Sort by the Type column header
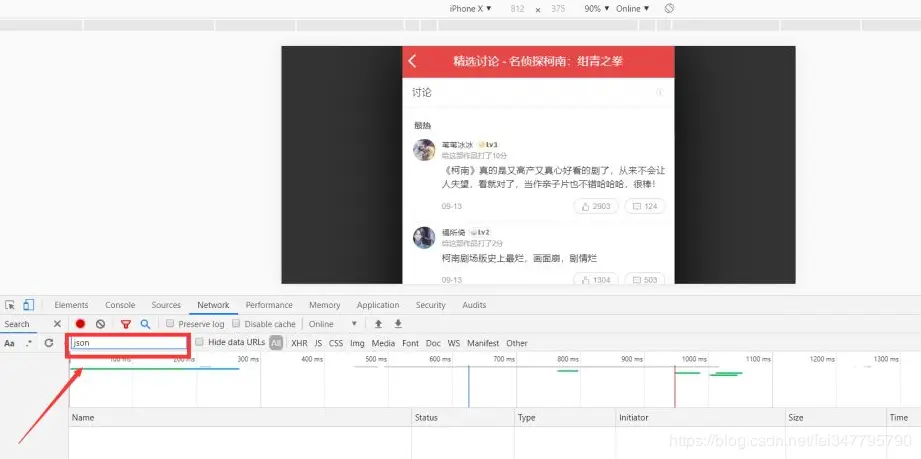This screenshot has height=459, width=921. click(x=565, y=417)
